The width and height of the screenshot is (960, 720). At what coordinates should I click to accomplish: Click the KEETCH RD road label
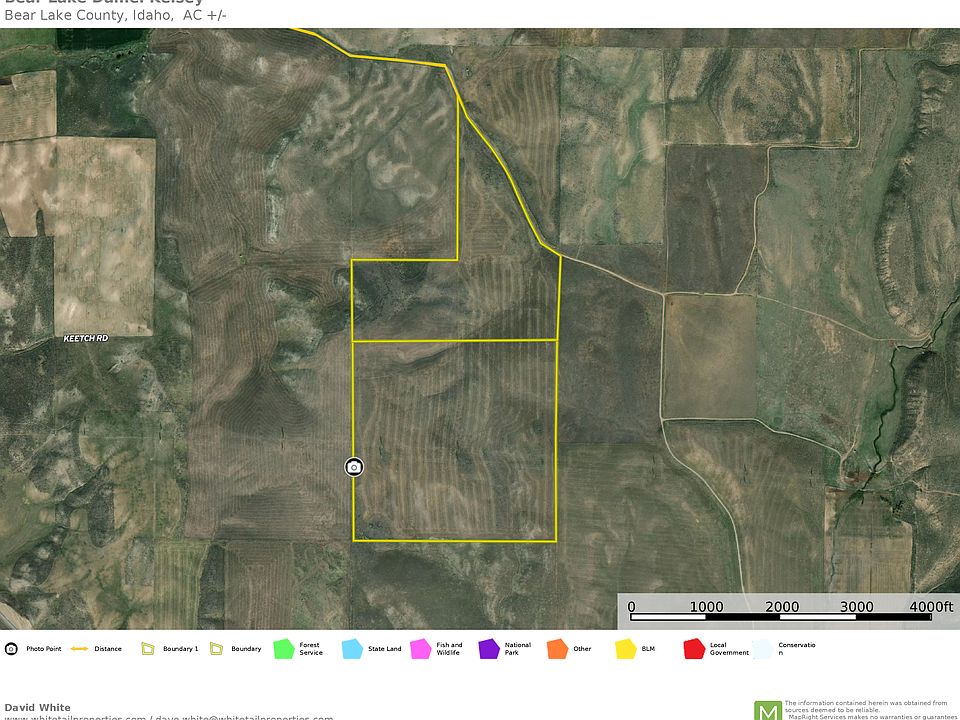pyautogui.click(x=86, y=339)
